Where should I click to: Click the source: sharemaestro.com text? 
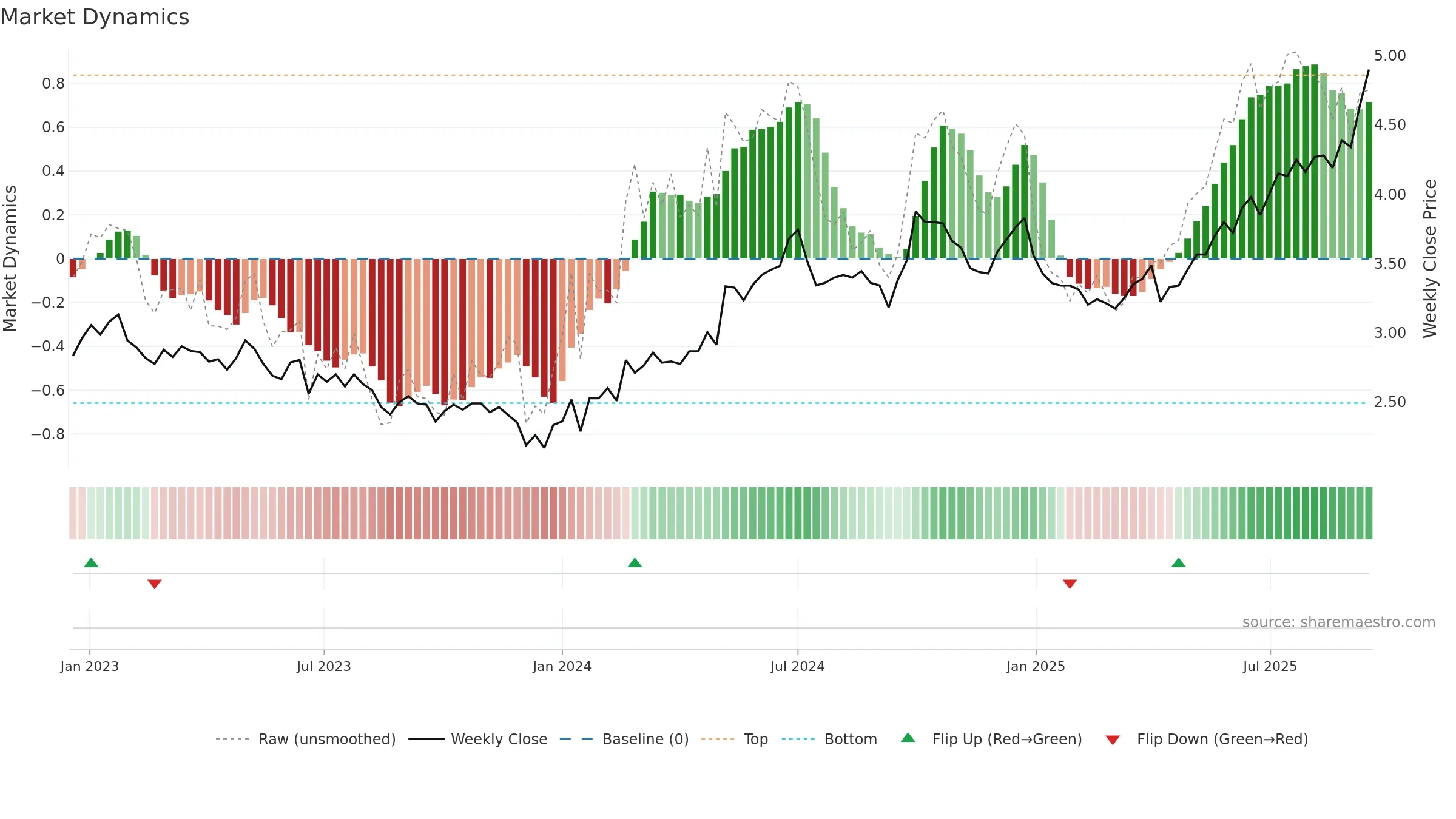click(1339, 622)
